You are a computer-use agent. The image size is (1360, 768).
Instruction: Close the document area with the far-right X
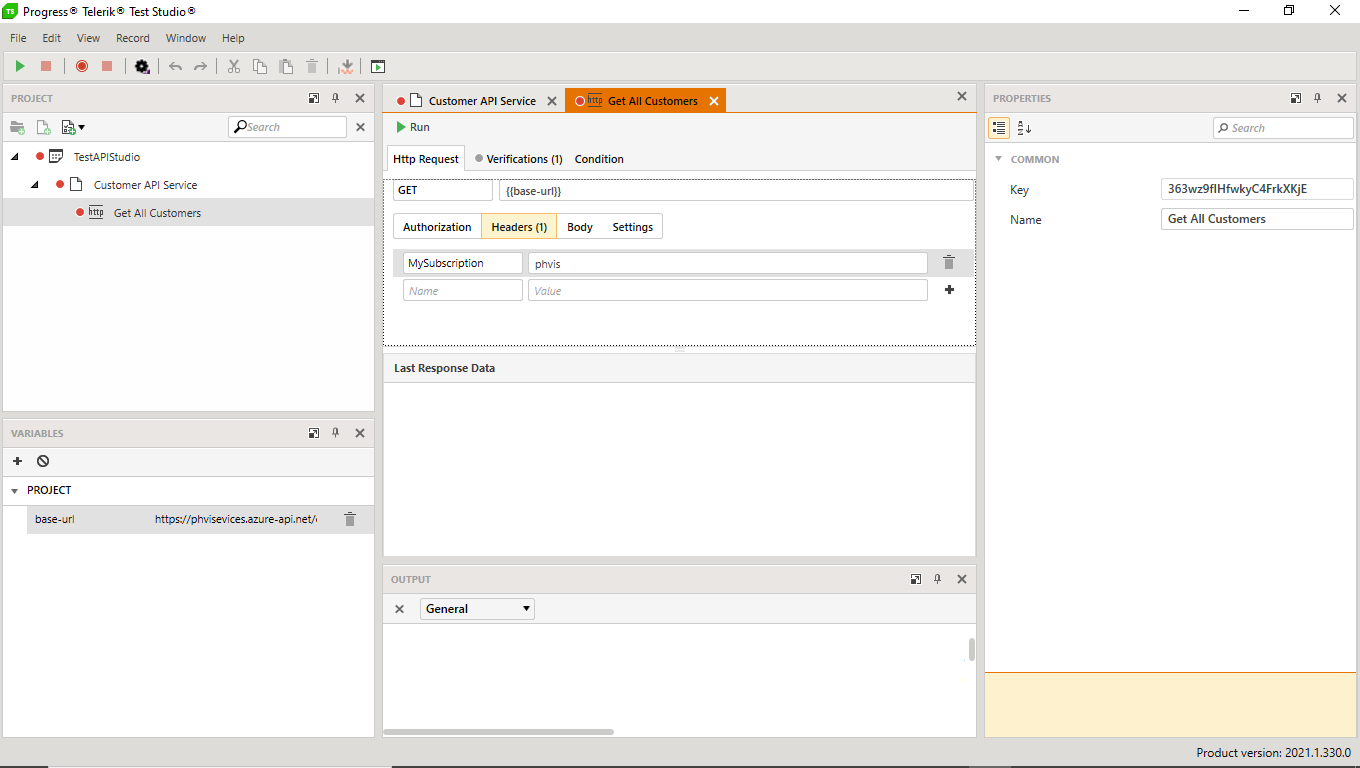click(962, 97)
